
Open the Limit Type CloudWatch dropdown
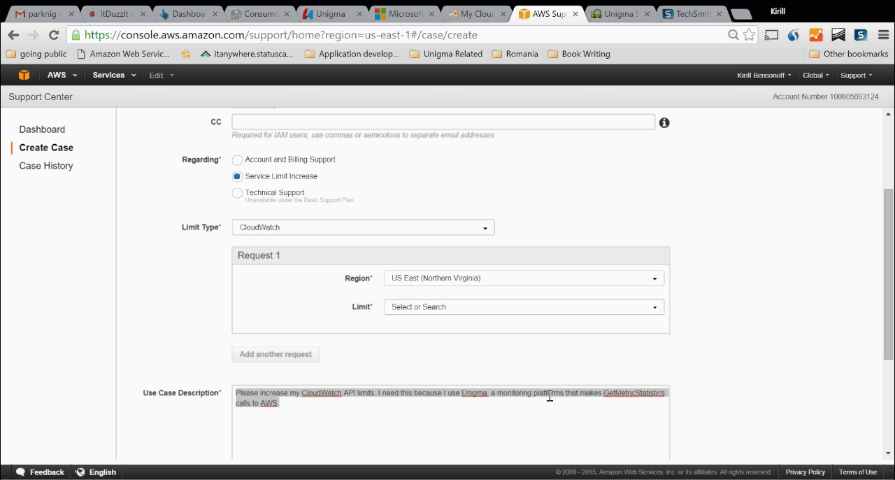coord(363,227)
